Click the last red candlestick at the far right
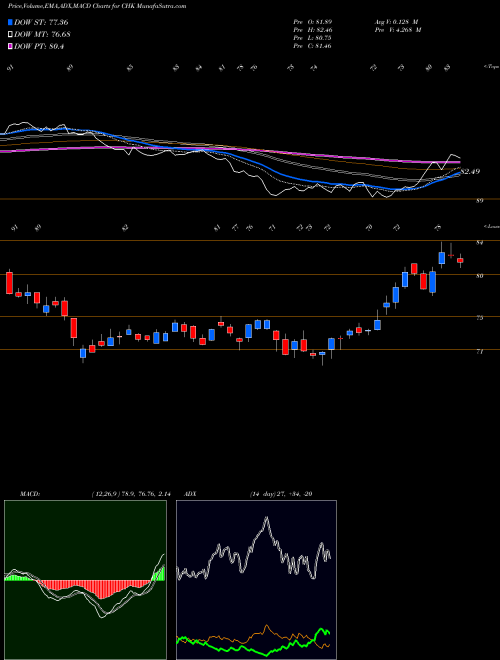The height and width of the screenshot is (660, 500). click(460, 261)
